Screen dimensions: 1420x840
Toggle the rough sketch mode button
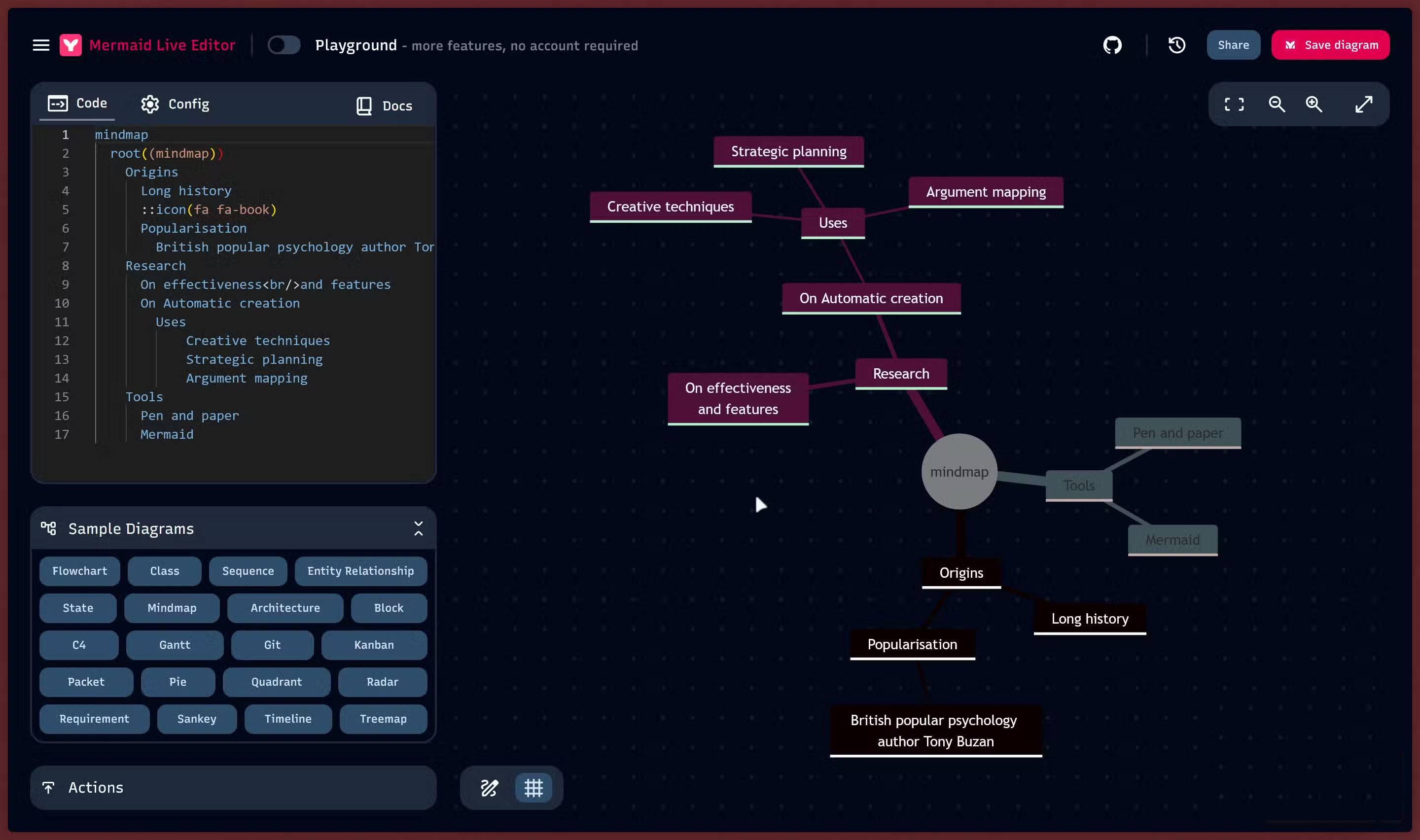pos(489,787)
